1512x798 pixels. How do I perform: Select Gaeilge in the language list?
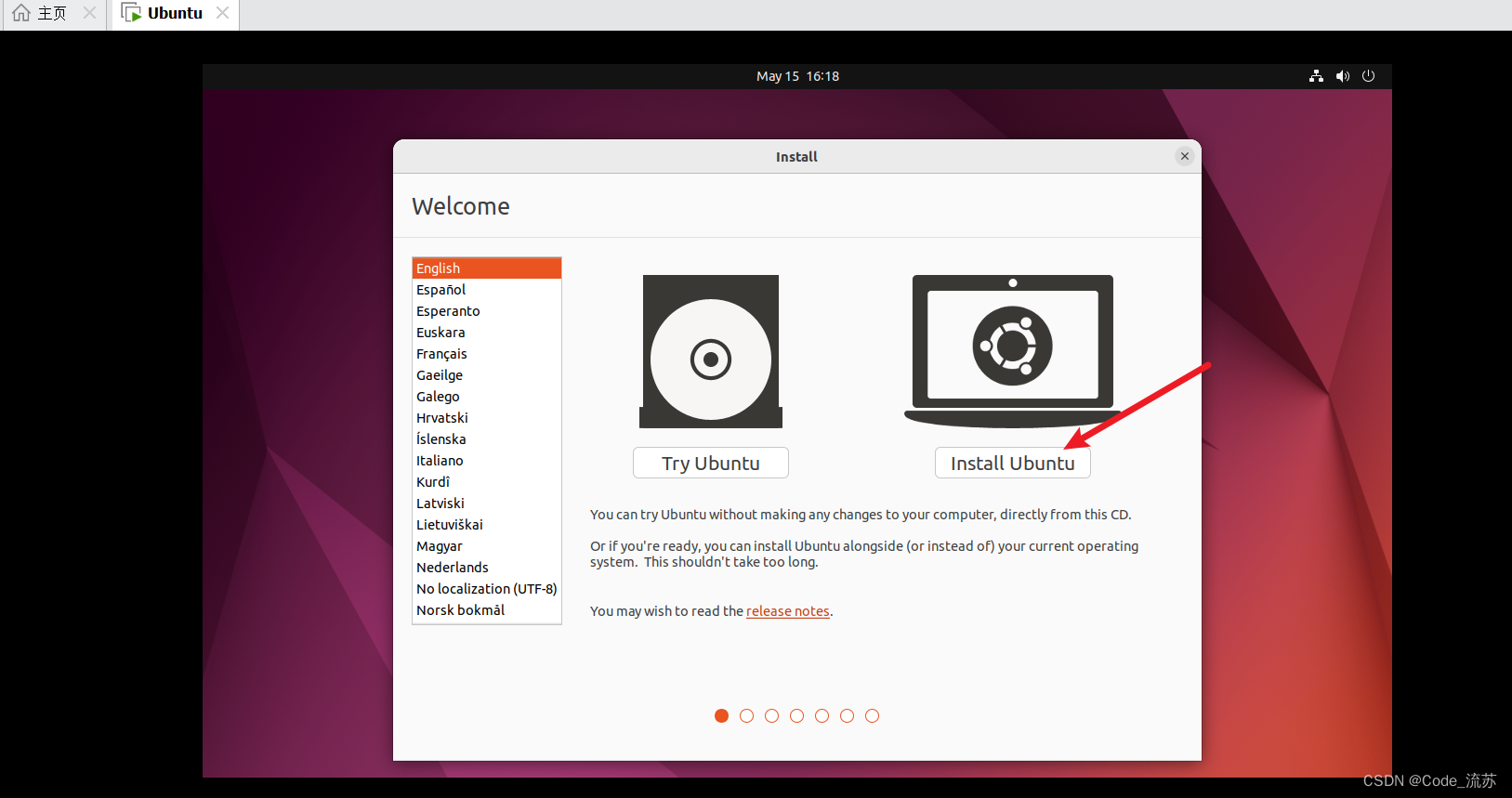tap(487, 375)
